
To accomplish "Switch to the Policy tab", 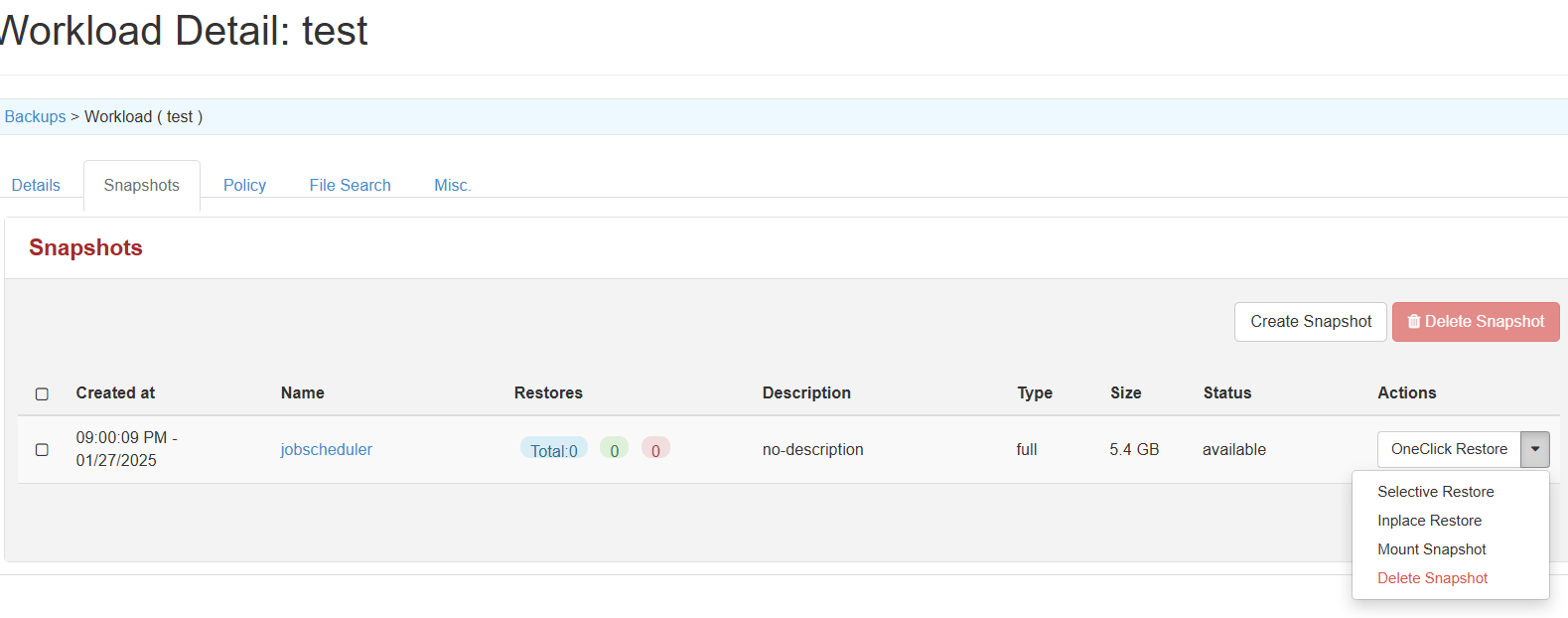I will pos(244,185).
